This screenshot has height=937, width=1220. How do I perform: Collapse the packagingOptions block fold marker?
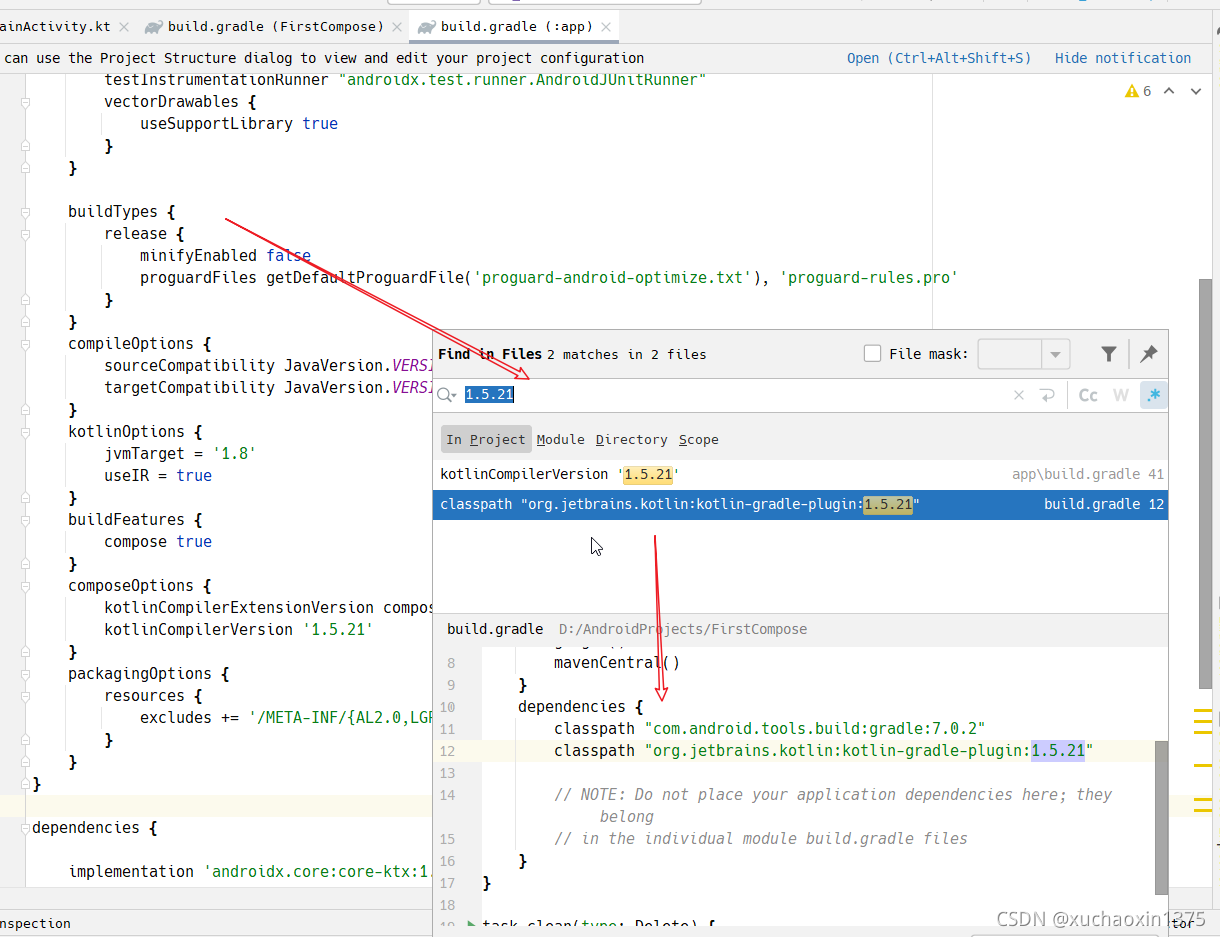tap(25, 674)
